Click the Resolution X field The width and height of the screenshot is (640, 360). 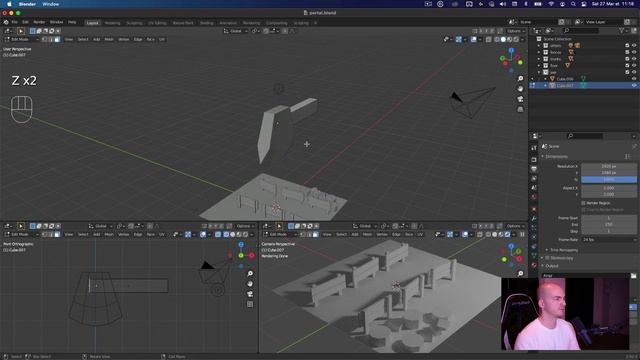click(x=609, y=166)
